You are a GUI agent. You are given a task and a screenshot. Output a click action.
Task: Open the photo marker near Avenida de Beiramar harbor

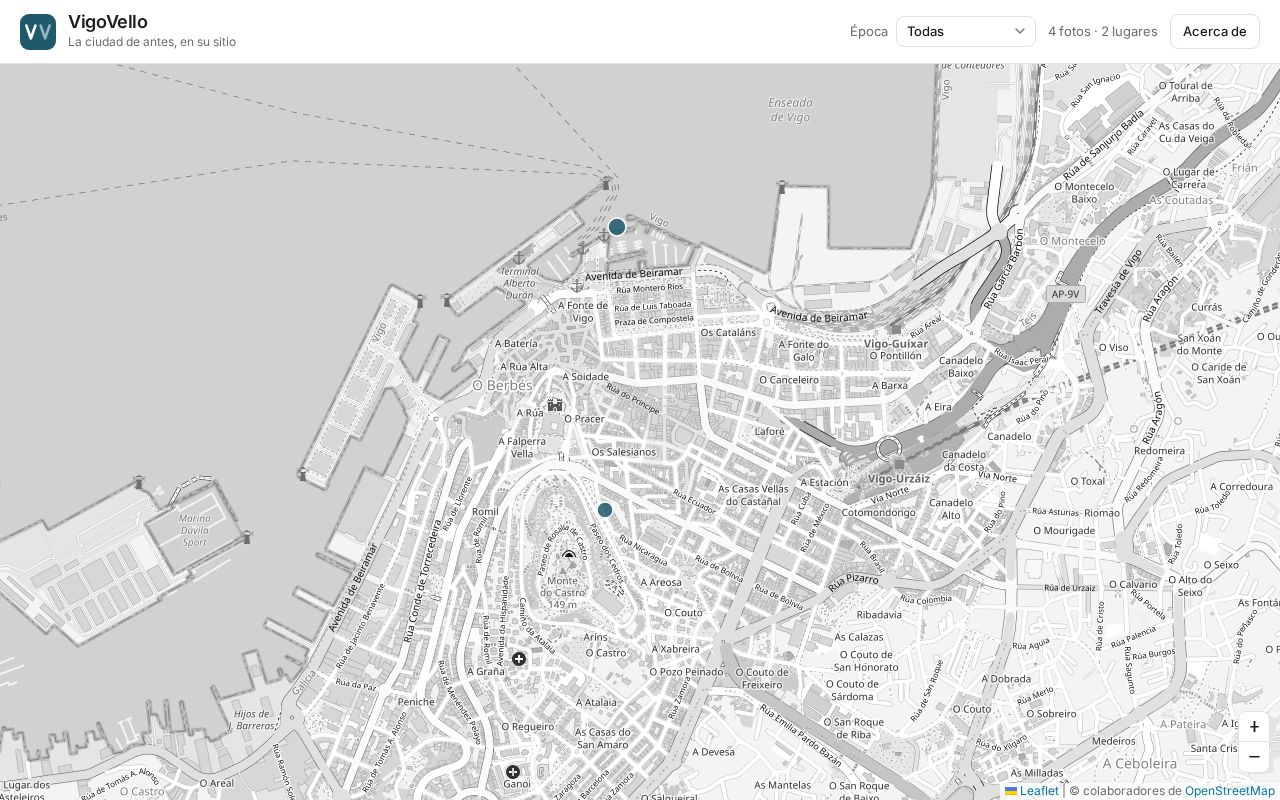click(x=617, y=227)
